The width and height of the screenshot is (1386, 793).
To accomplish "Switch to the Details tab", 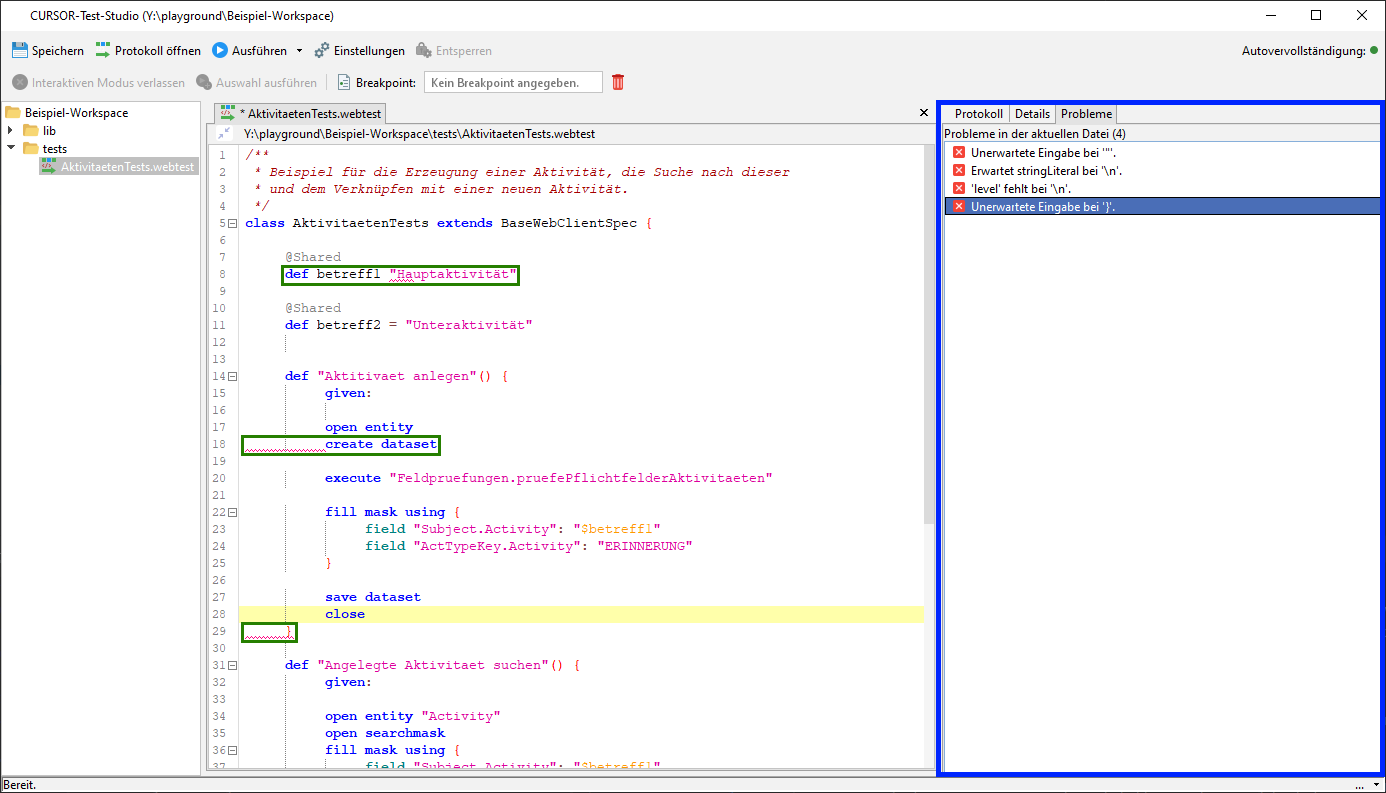I will [1032, 114].
